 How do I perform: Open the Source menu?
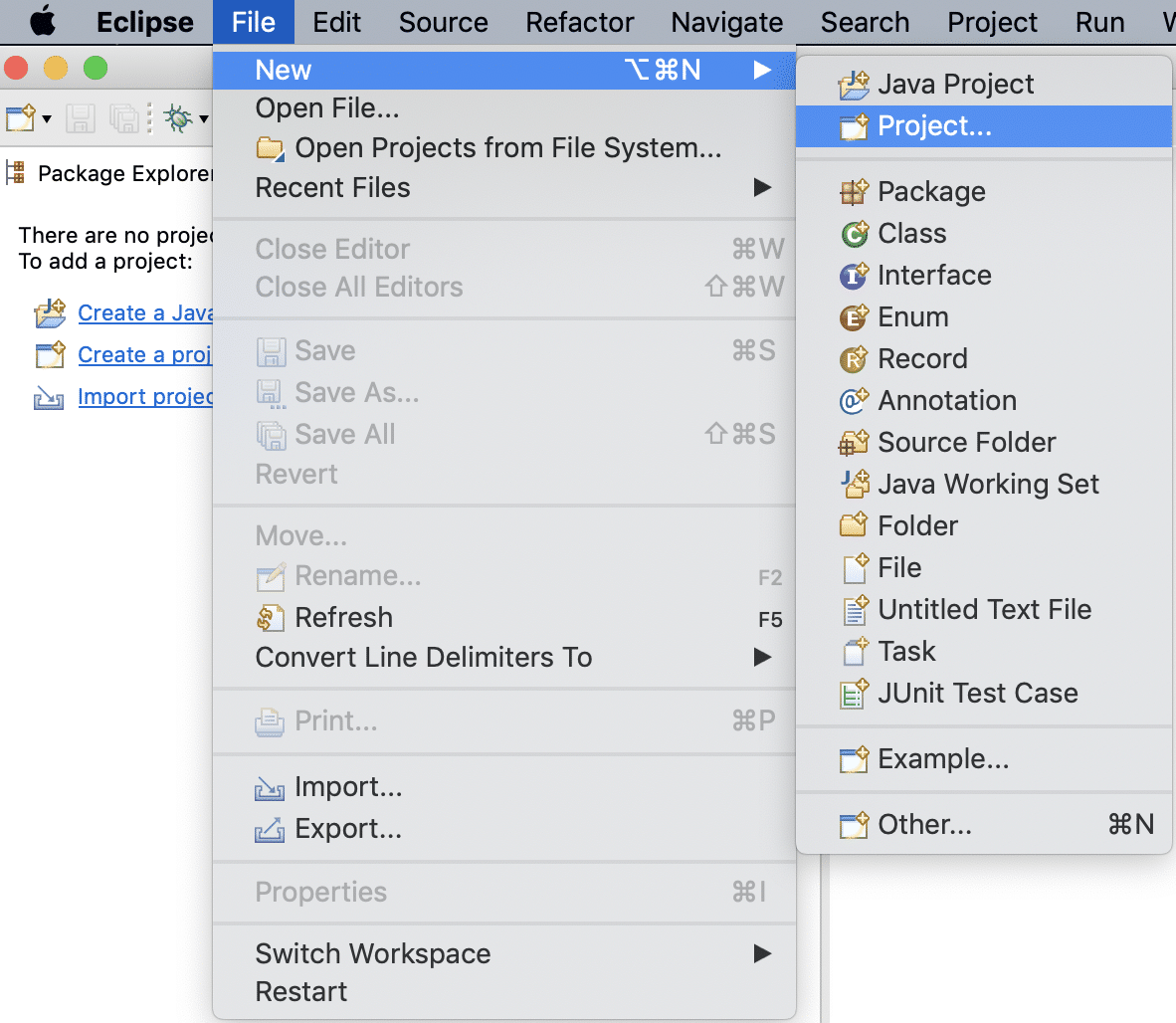444,22
